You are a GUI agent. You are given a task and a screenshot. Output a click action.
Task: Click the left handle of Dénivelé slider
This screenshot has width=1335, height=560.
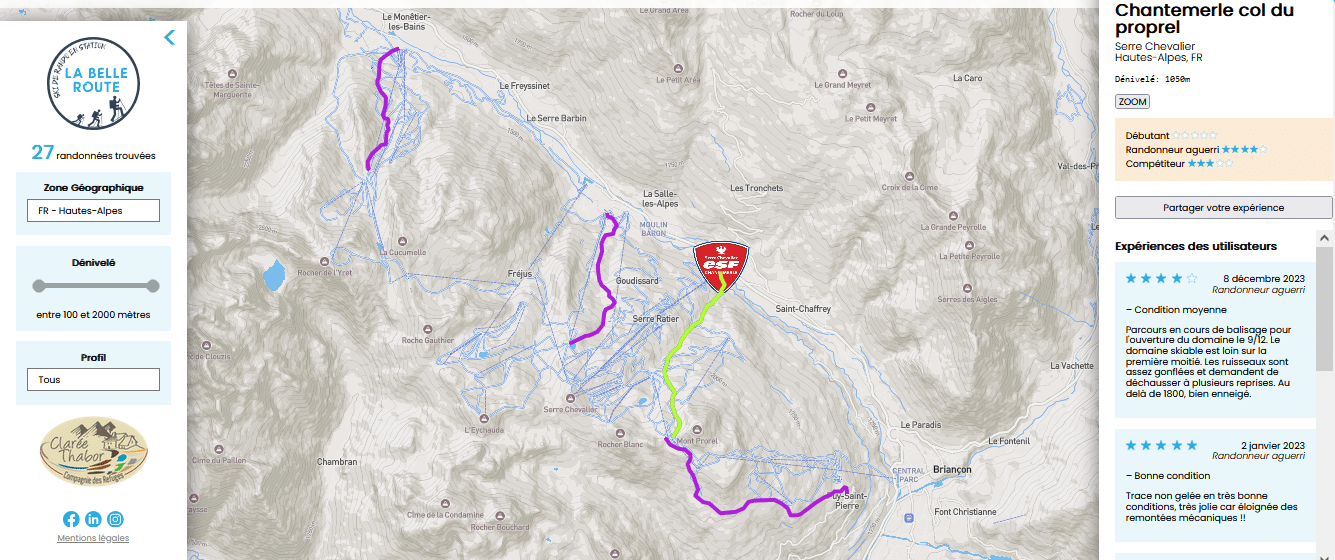point(39,286)
